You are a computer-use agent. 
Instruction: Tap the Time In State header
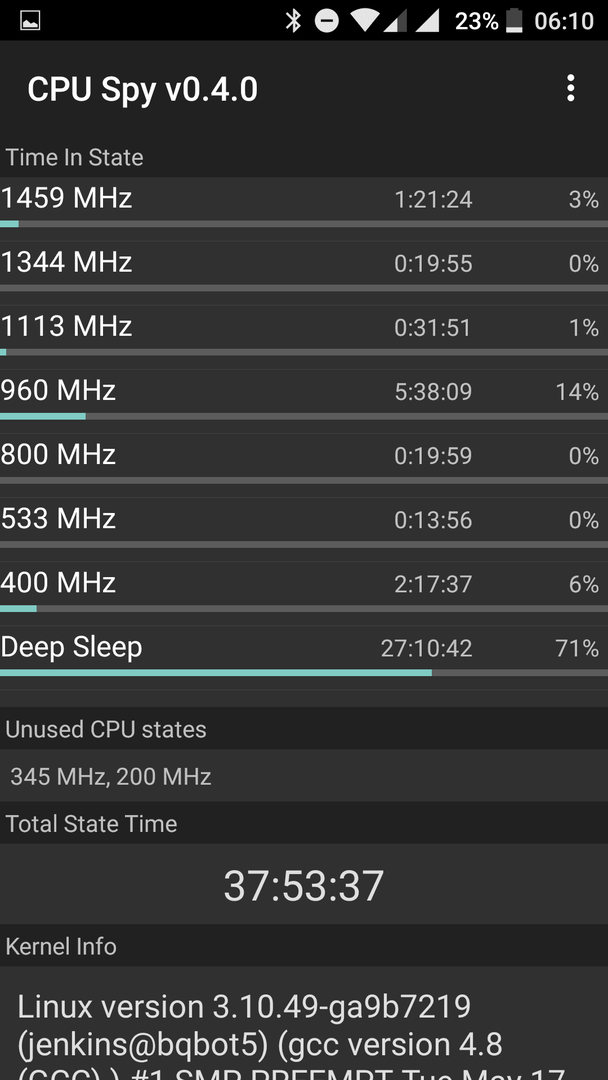(x=74, y=157)
